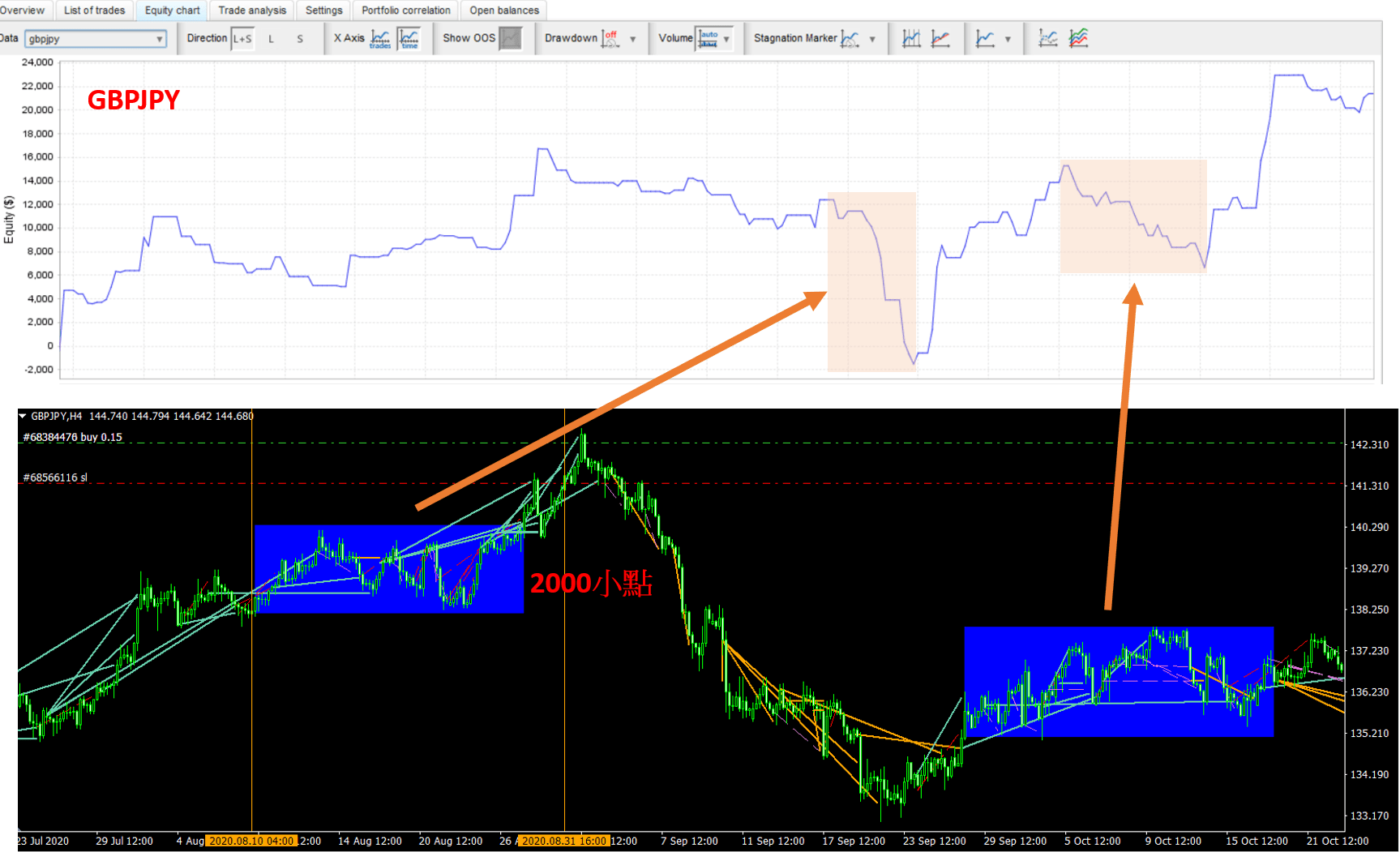This screenshot has width=1400, height=852.
Task: Toggle the Show OOS button
Action: pyautogui.click(x=510, y=38)
